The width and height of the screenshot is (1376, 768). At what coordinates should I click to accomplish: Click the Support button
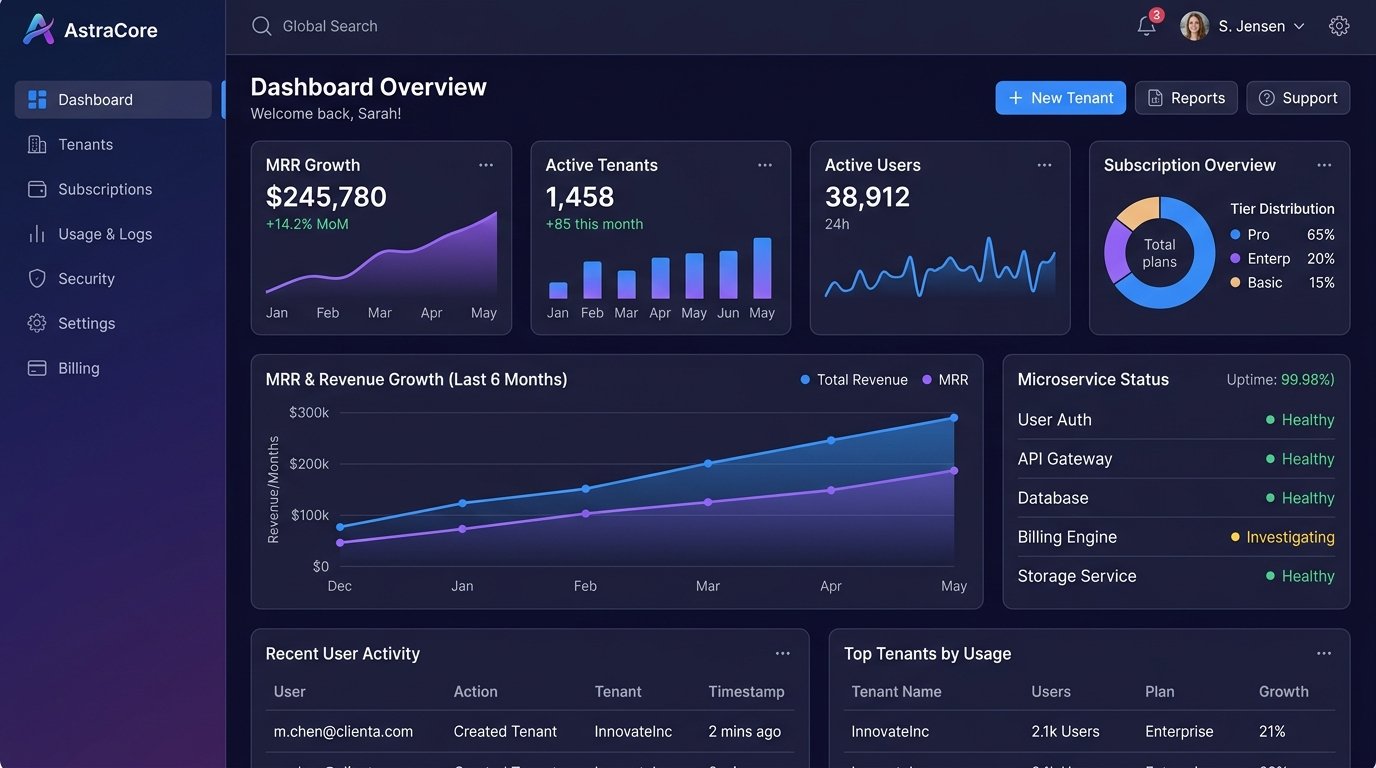coord(1298,98)
